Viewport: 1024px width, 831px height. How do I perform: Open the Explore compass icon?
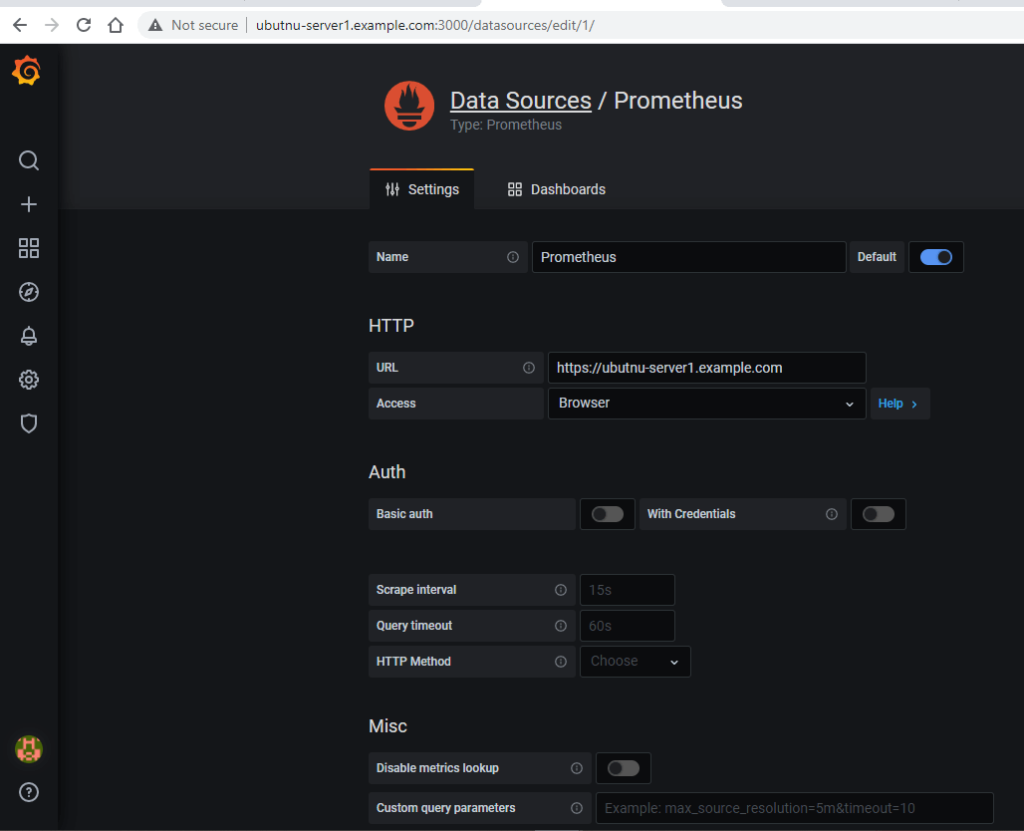(29, 292)
